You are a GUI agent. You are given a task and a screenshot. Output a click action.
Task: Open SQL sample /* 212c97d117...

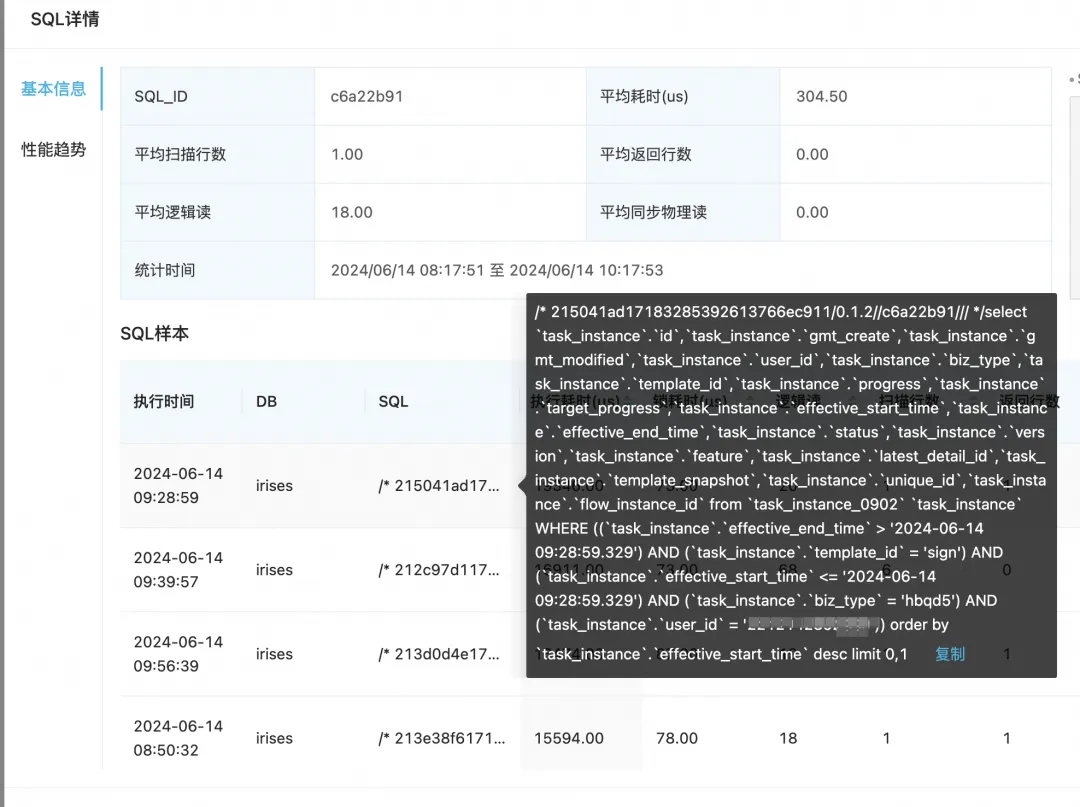(x=439, y=569)
